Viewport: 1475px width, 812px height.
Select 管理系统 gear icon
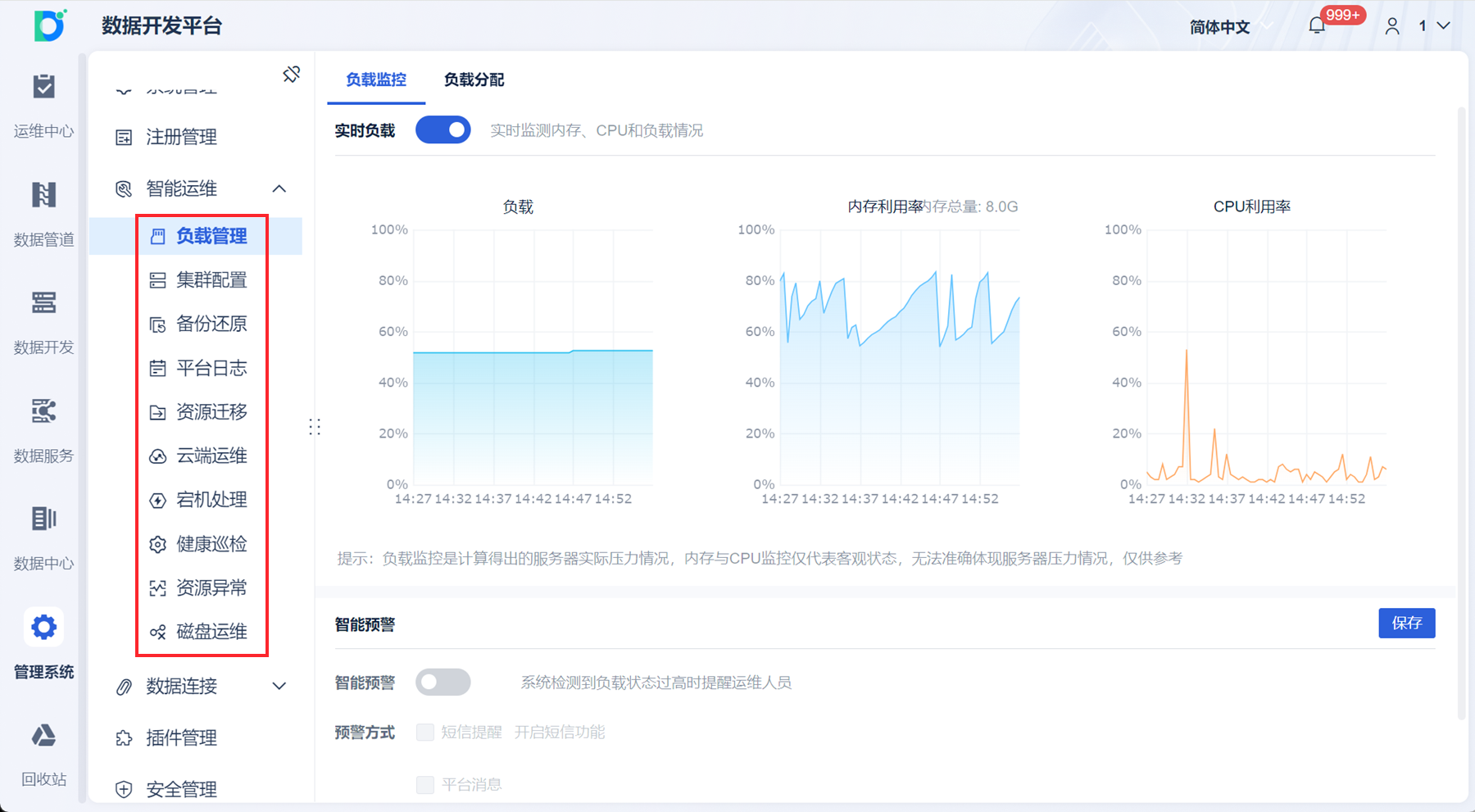click(43, 628)
